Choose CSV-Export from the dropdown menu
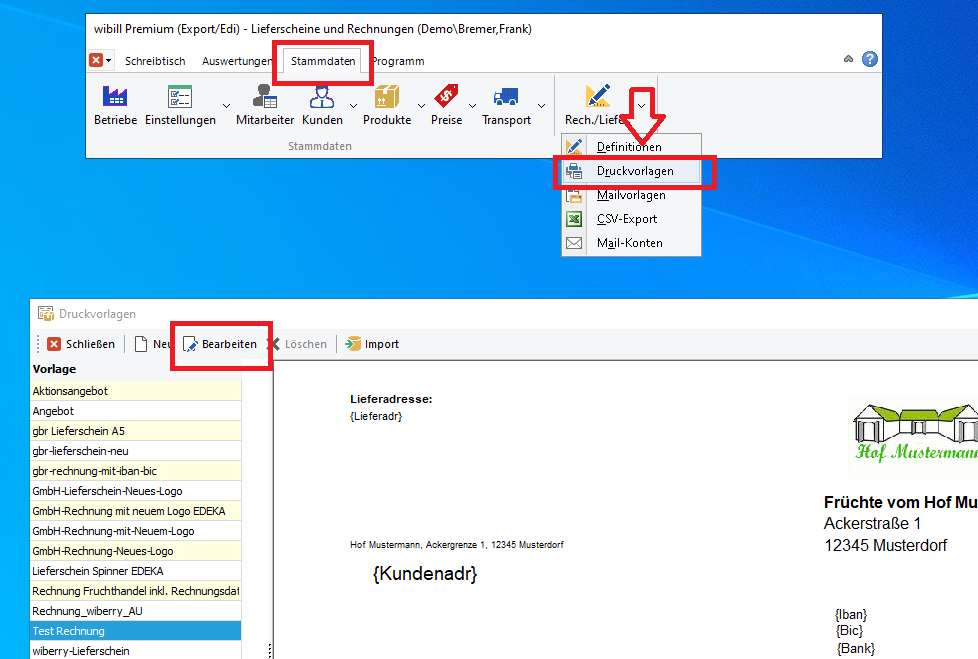Viewport: 978px width, 659px height. 631,219
